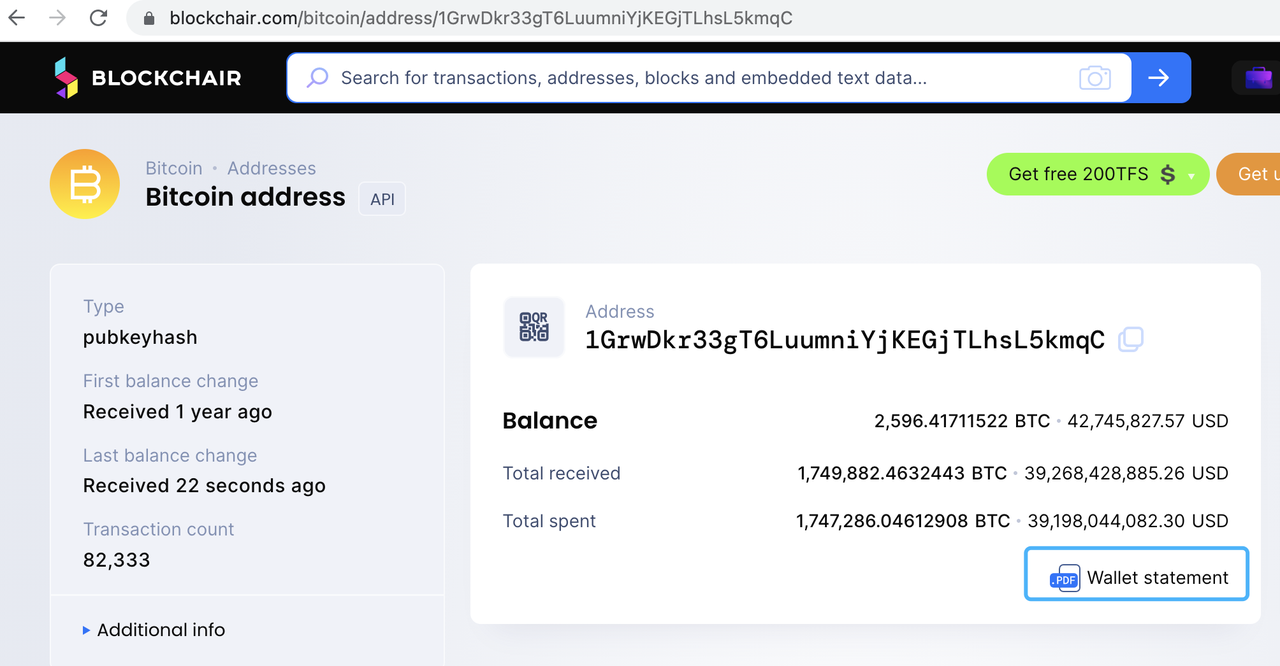Open the camera QR scanner in search bar

coord(1095,78)
